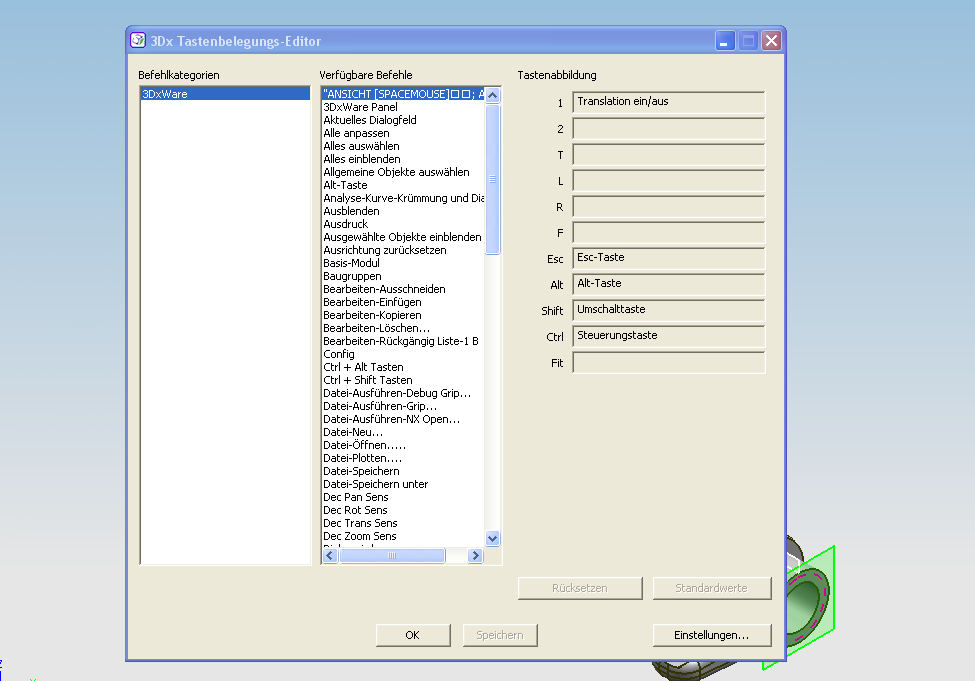Click button 1 field "Translation ein/aus"
The width and height of the screenshot is (975, 681).
click(x=668, y=103)
